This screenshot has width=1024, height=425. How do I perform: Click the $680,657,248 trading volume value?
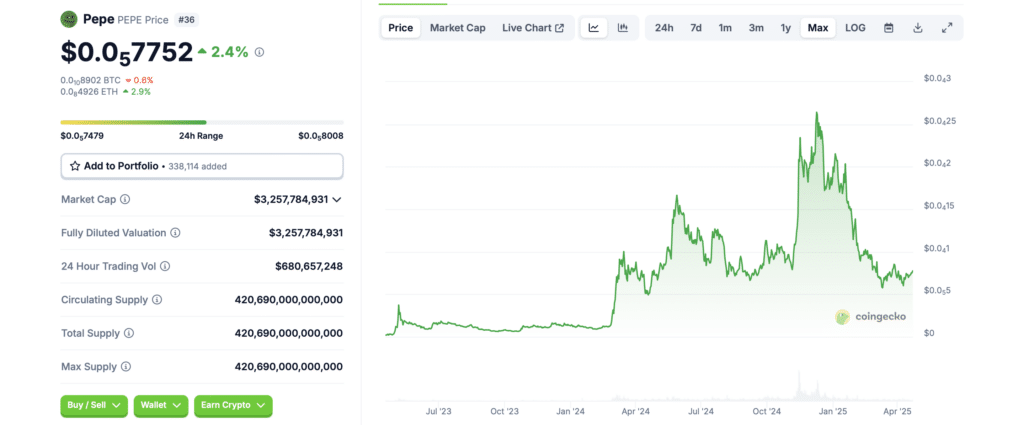[x=309, y=266]
